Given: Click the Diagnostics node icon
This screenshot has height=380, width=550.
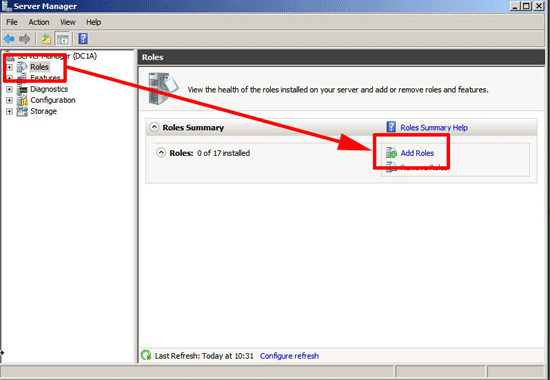Looking at the screenshot, I should pos(22,89).
